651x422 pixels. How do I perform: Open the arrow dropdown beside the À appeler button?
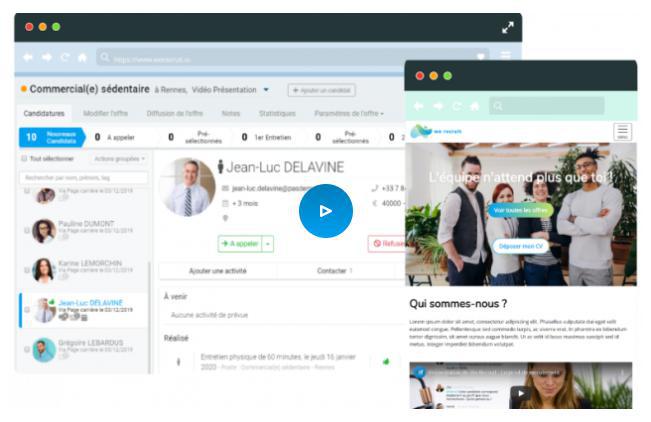point(268,244)
